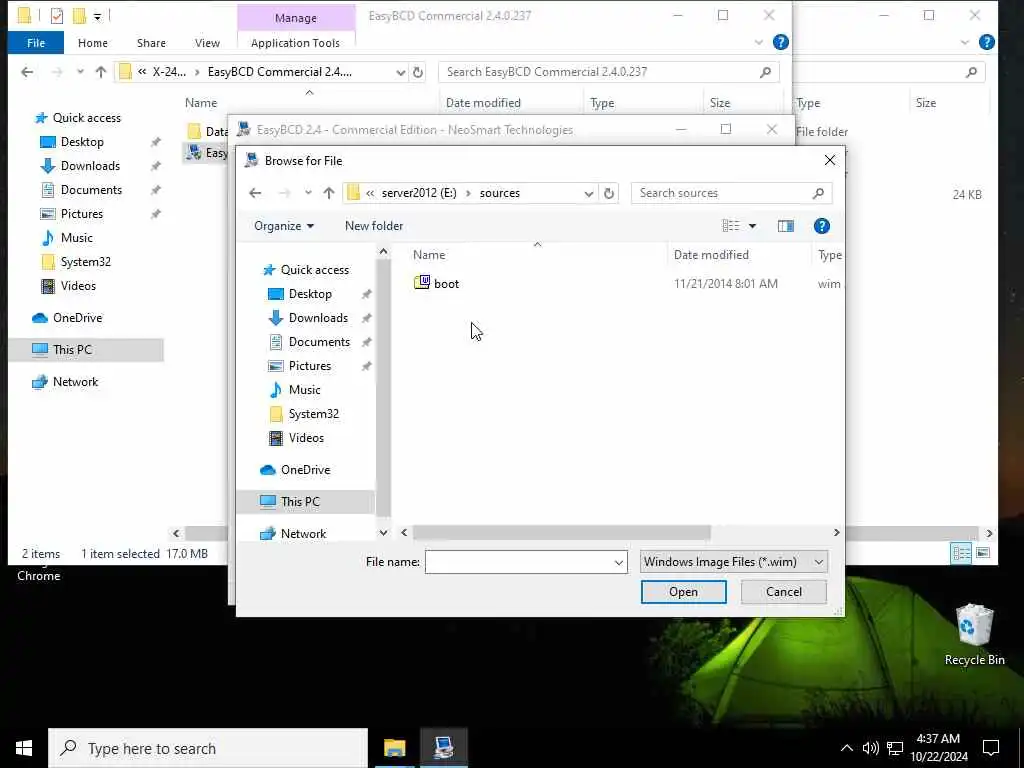Show the preview pane in Browse dialog
The image size is (1024, 768).
pos(786,226)
